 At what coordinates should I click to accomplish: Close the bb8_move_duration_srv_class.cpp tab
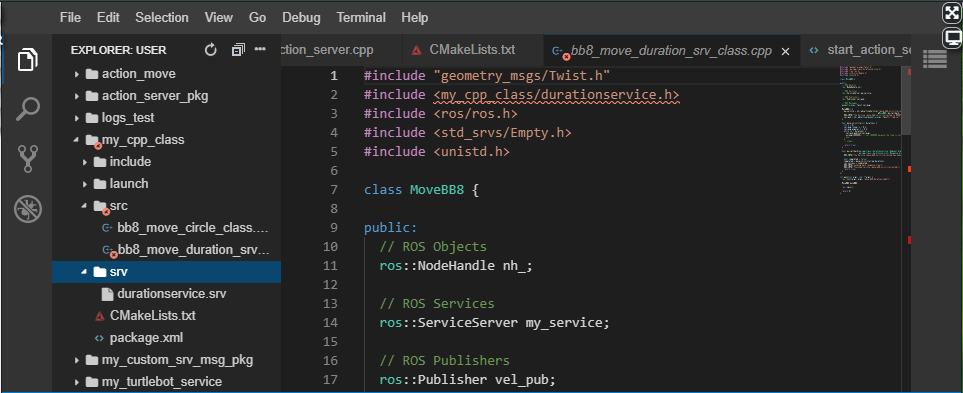(784, 52)
